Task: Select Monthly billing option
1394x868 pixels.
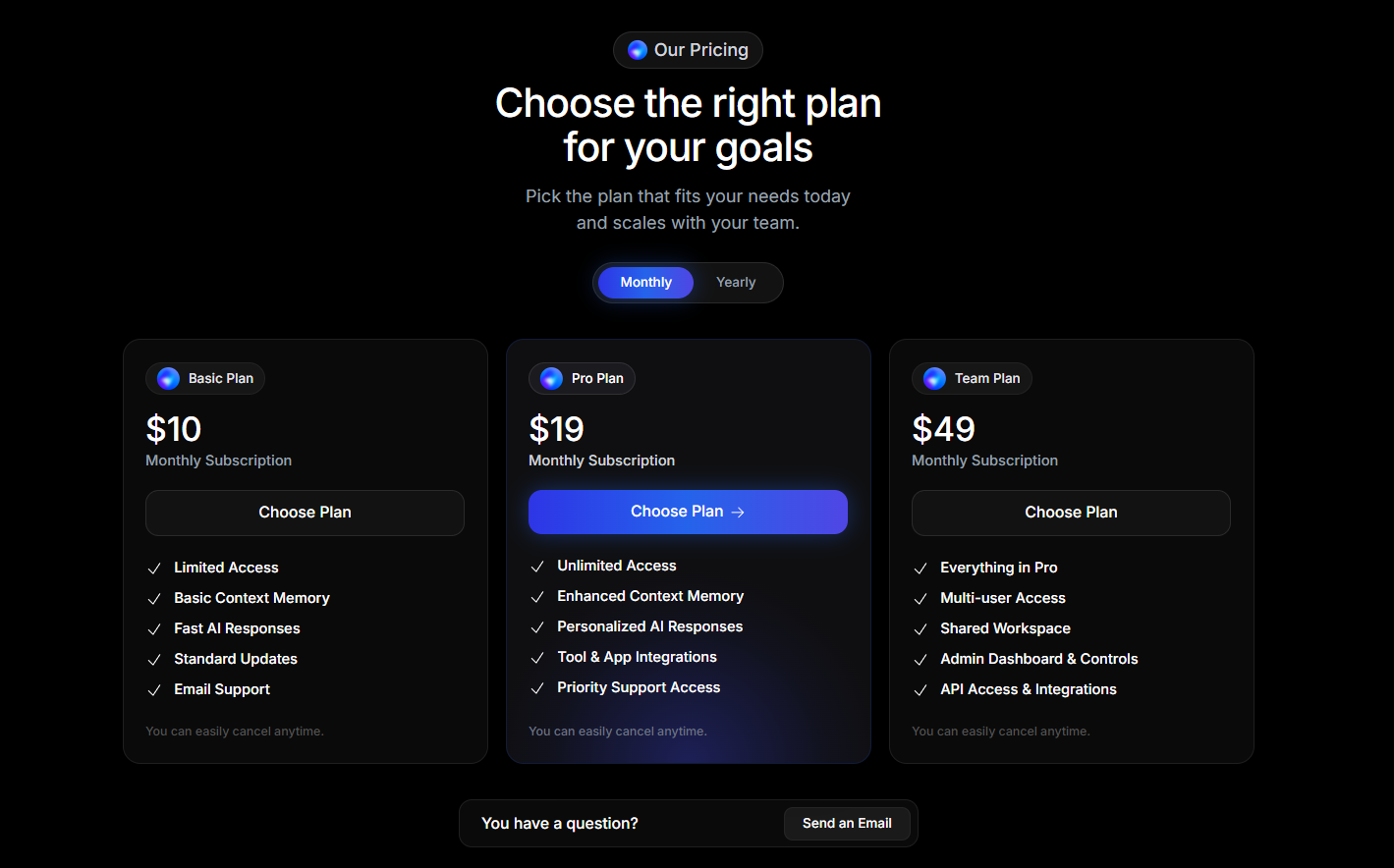Action: 645,283
